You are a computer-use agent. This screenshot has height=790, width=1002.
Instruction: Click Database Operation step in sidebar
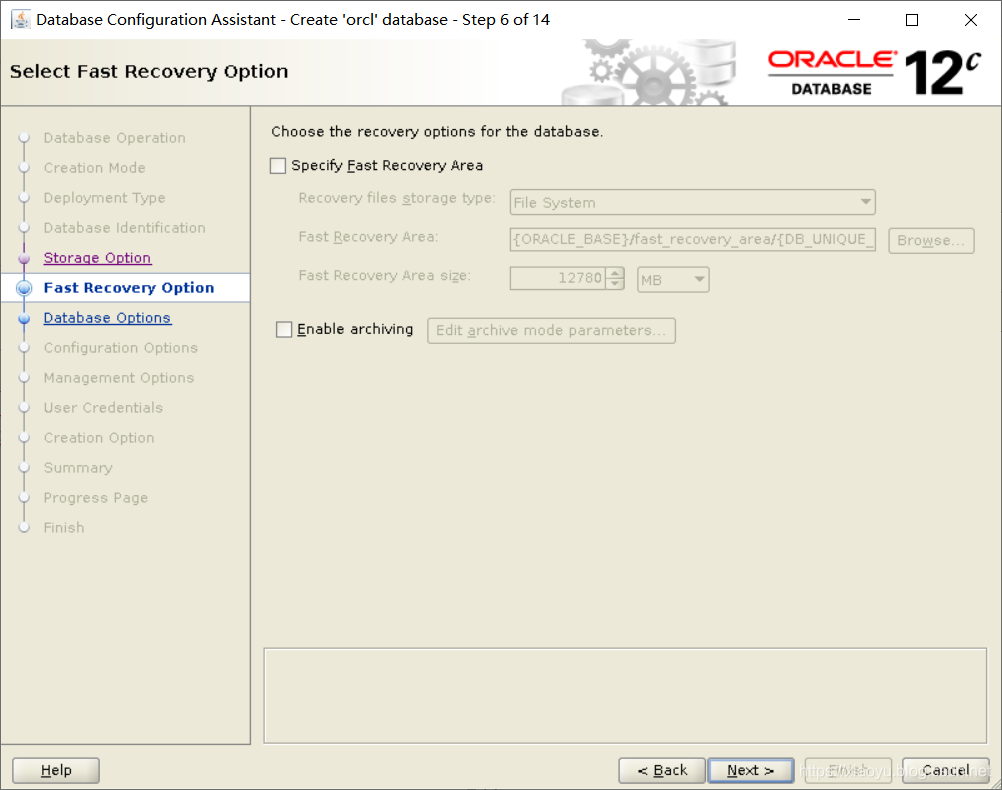point(114,138)
